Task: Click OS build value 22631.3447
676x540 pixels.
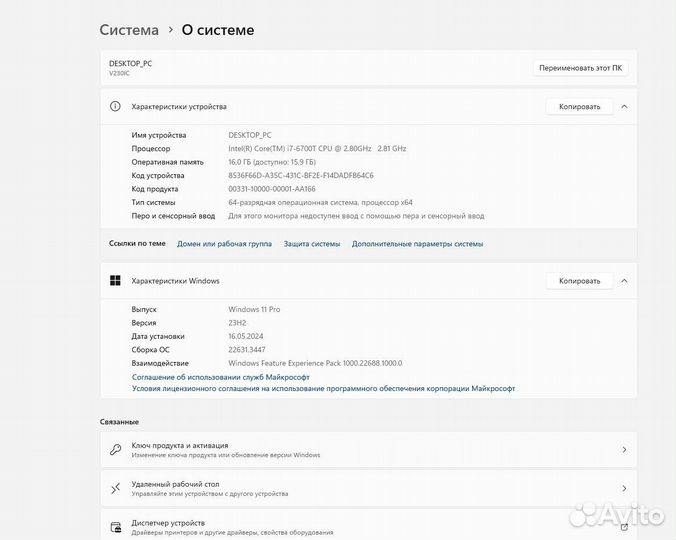Action: (x=247, y=350)
